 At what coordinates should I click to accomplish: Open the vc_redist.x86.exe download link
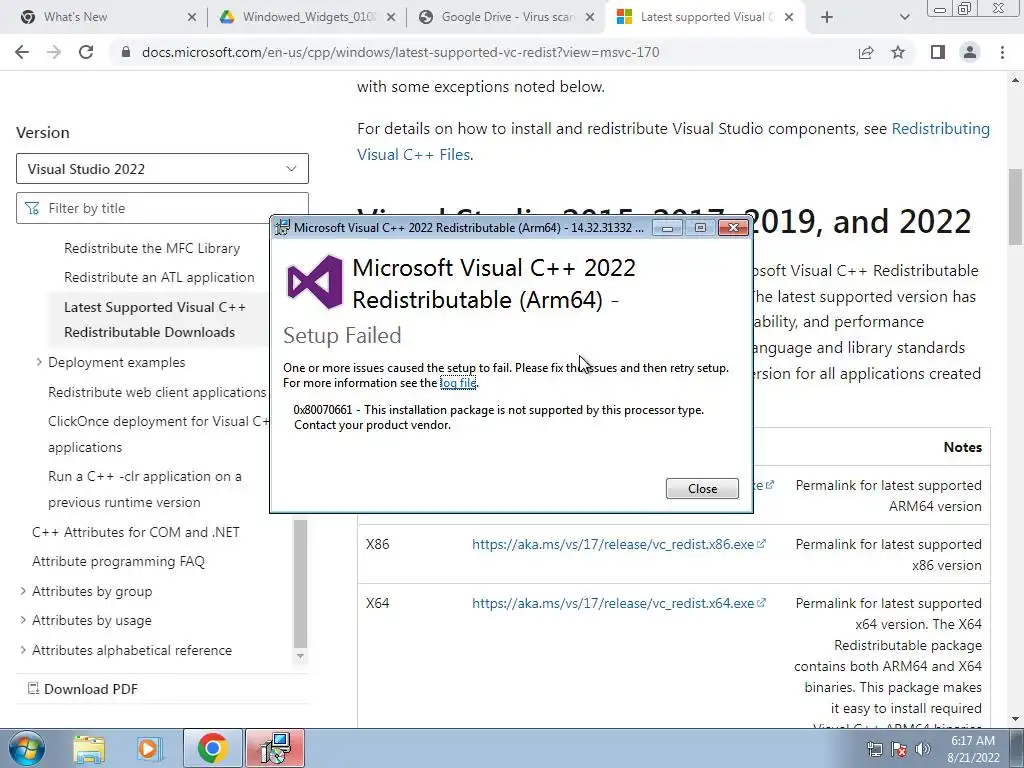click(x=618, y=544)
